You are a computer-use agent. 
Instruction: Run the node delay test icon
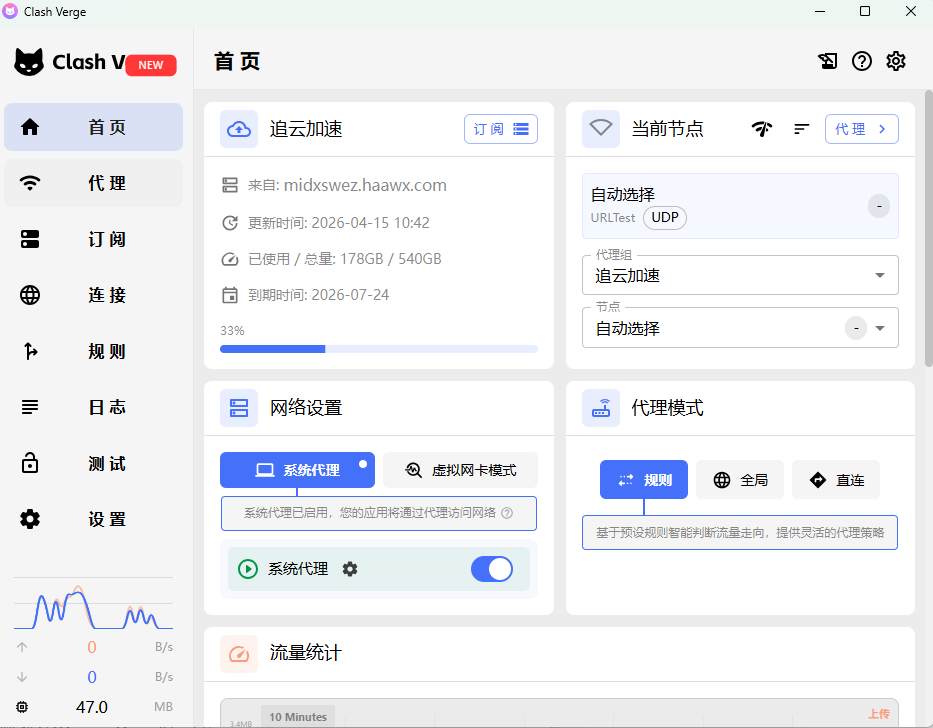[x=762, y=128]
